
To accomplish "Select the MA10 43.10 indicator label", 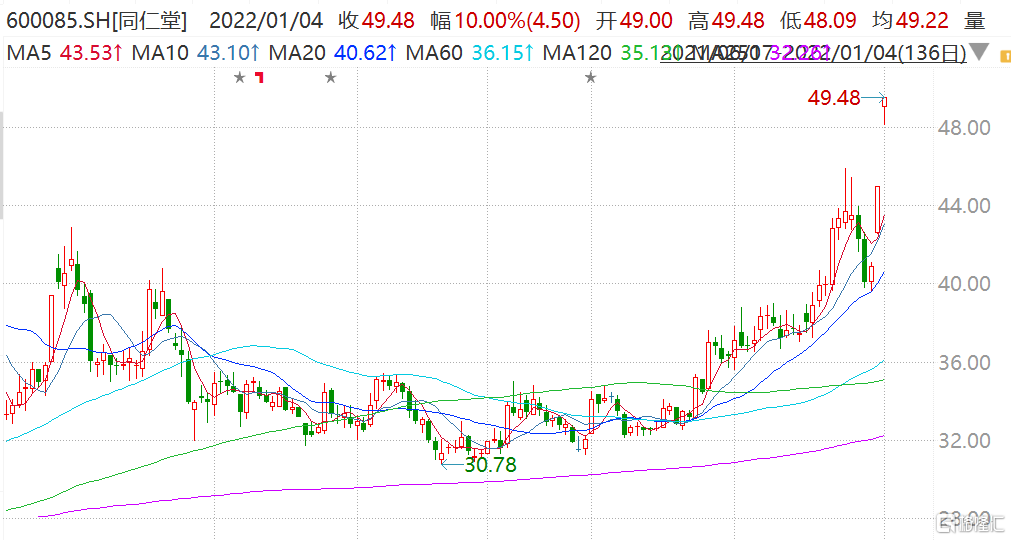I will tap(196, 53).
